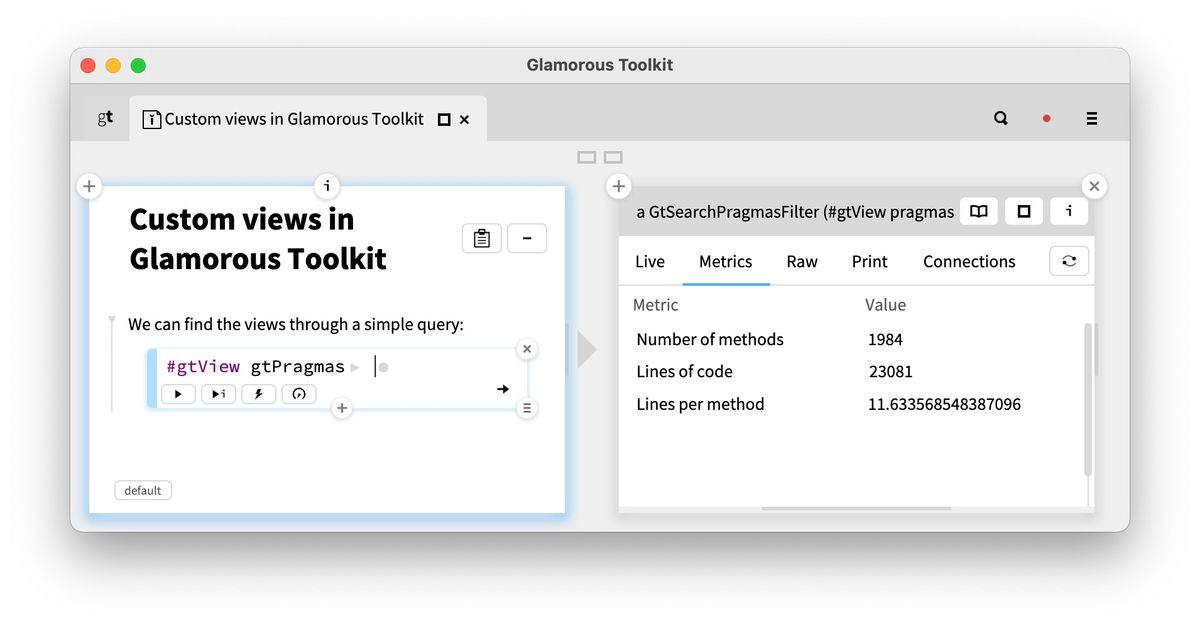The image size is (1200, 625).
Task: Select the "Number of methods" row label
Action: pos(710,339)
